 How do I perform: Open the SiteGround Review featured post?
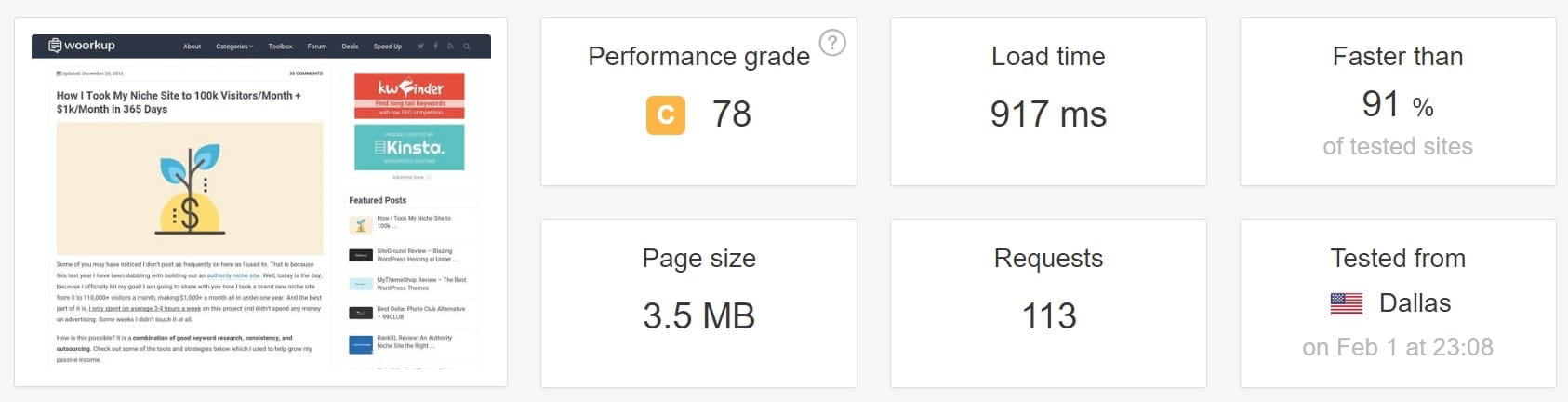pyautogui.click(x=404, y=255)
